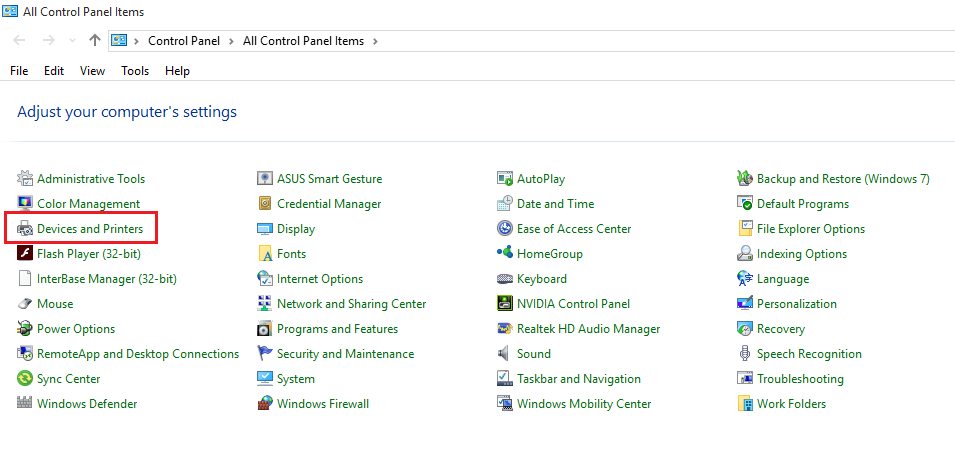
Task: Click the Up to parent folder arrow
Action: pos(95,41)
